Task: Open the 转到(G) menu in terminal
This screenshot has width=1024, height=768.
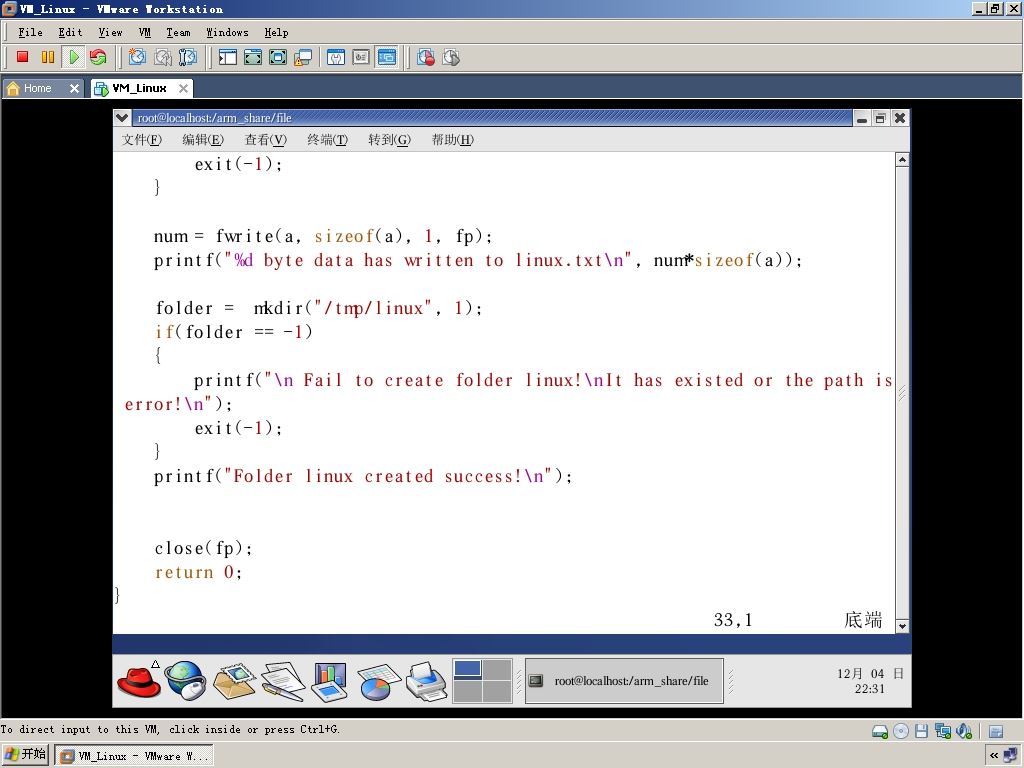Action: pyautogui.click(x=389, y=139)
